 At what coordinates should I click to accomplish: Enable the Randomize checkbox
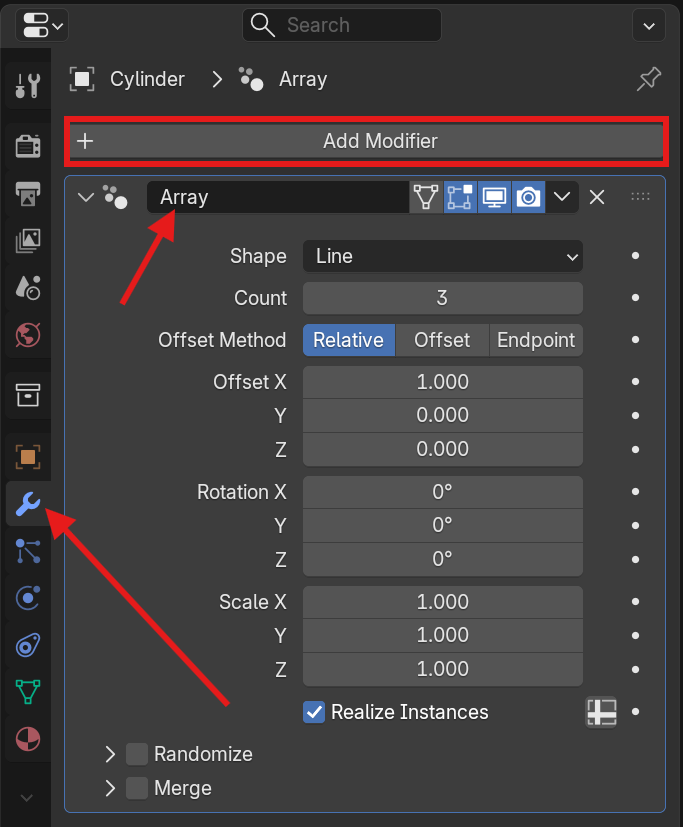click(137, 754)
